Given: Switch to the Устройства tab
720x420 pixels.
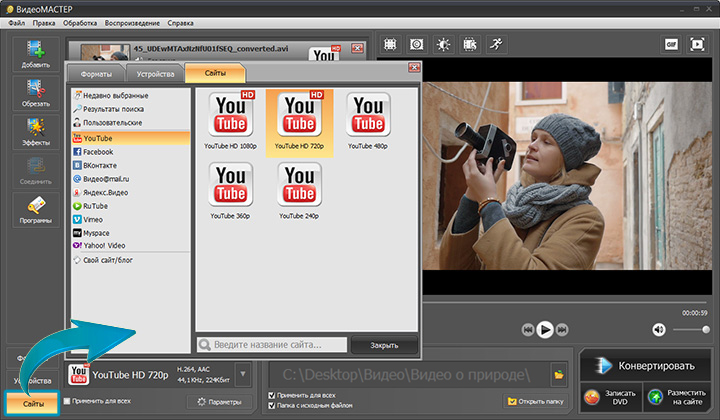Looking at the screenshot, I should 155,74.
